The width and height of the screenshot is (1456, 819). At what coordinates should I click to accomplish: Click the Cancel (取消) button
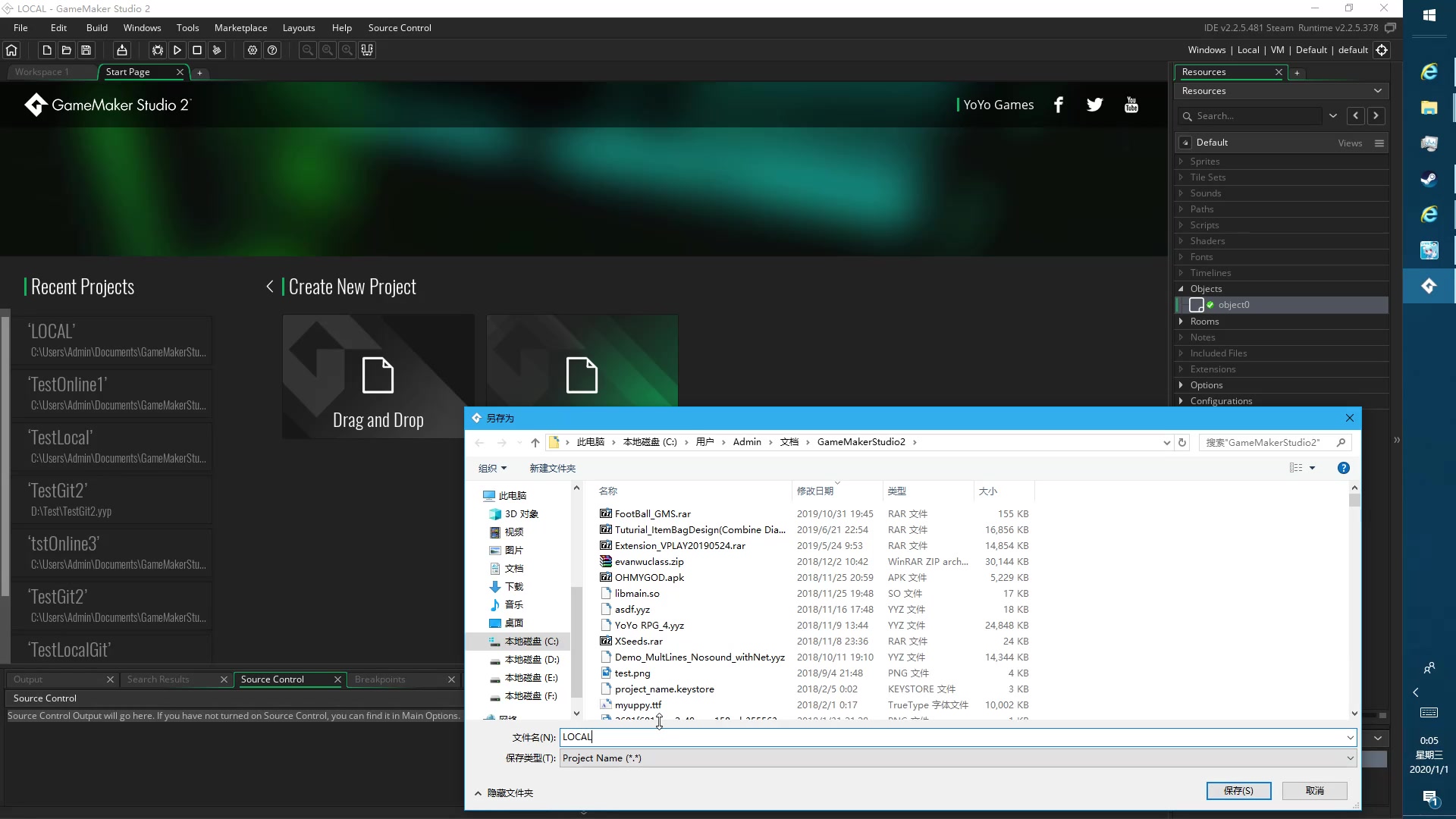click(x=1314, y=790)
